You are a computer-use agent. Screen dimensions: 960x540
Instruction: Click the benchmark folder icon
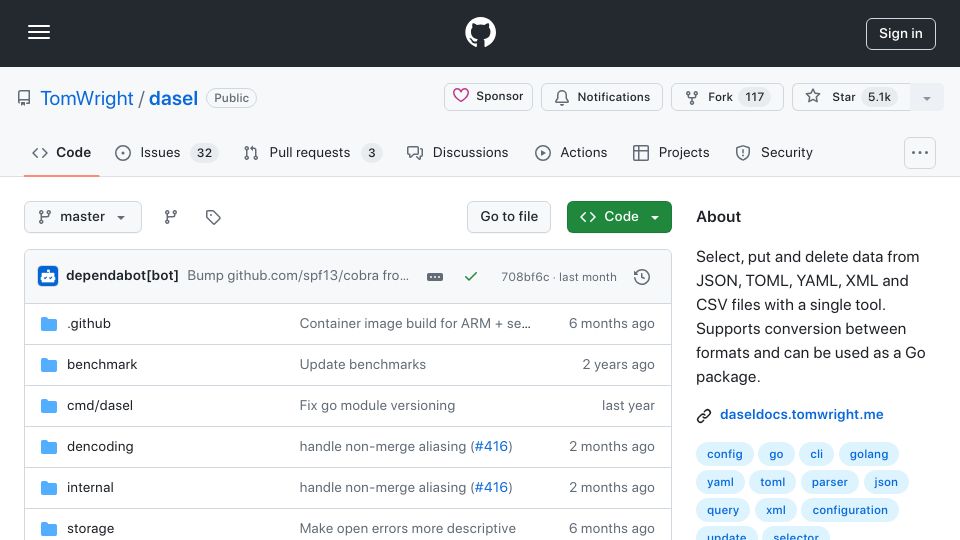tap(49, 365)
